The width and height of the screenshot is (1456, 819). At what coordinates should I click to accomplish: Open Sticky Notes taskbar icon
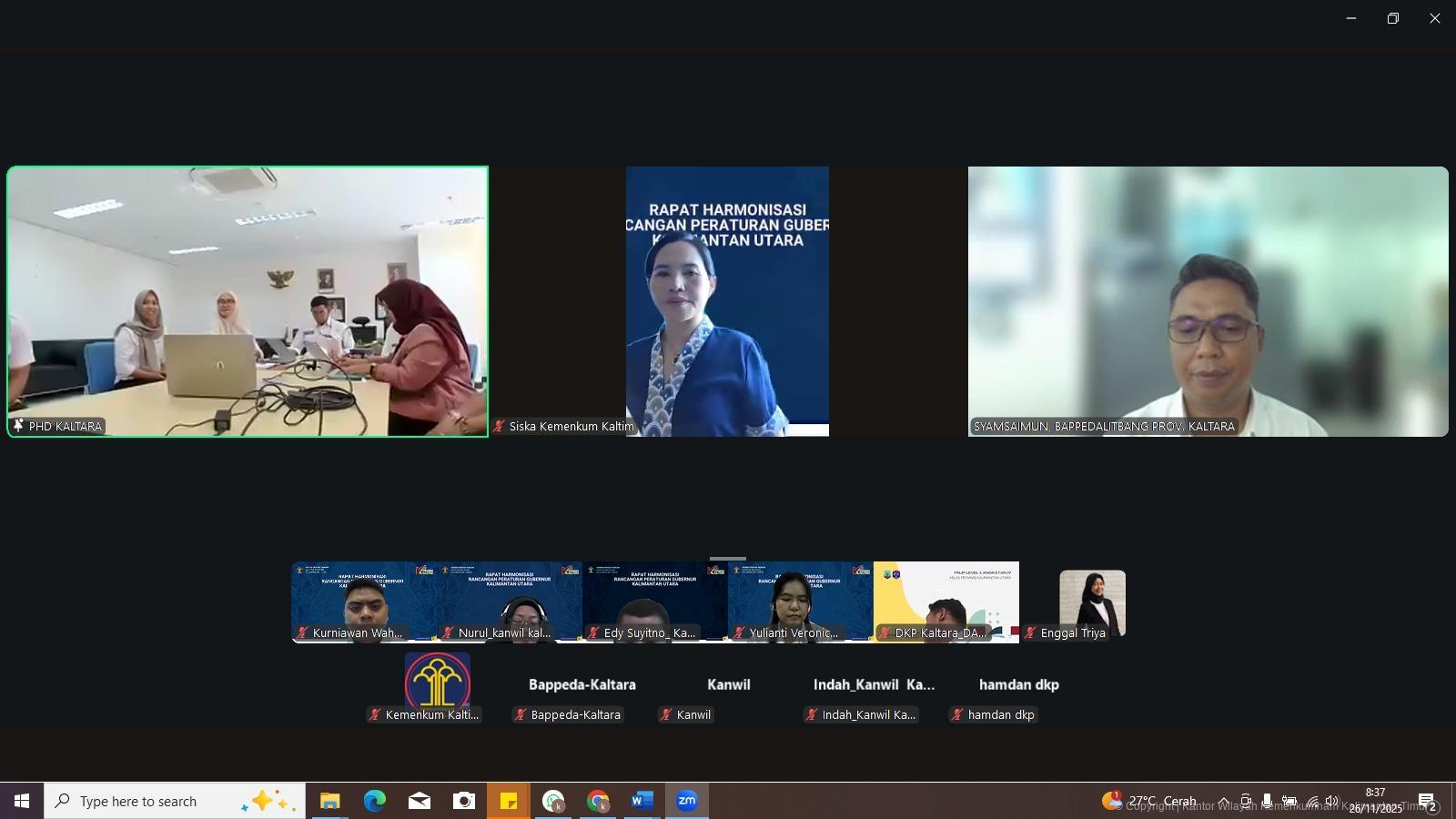(509, 801)
